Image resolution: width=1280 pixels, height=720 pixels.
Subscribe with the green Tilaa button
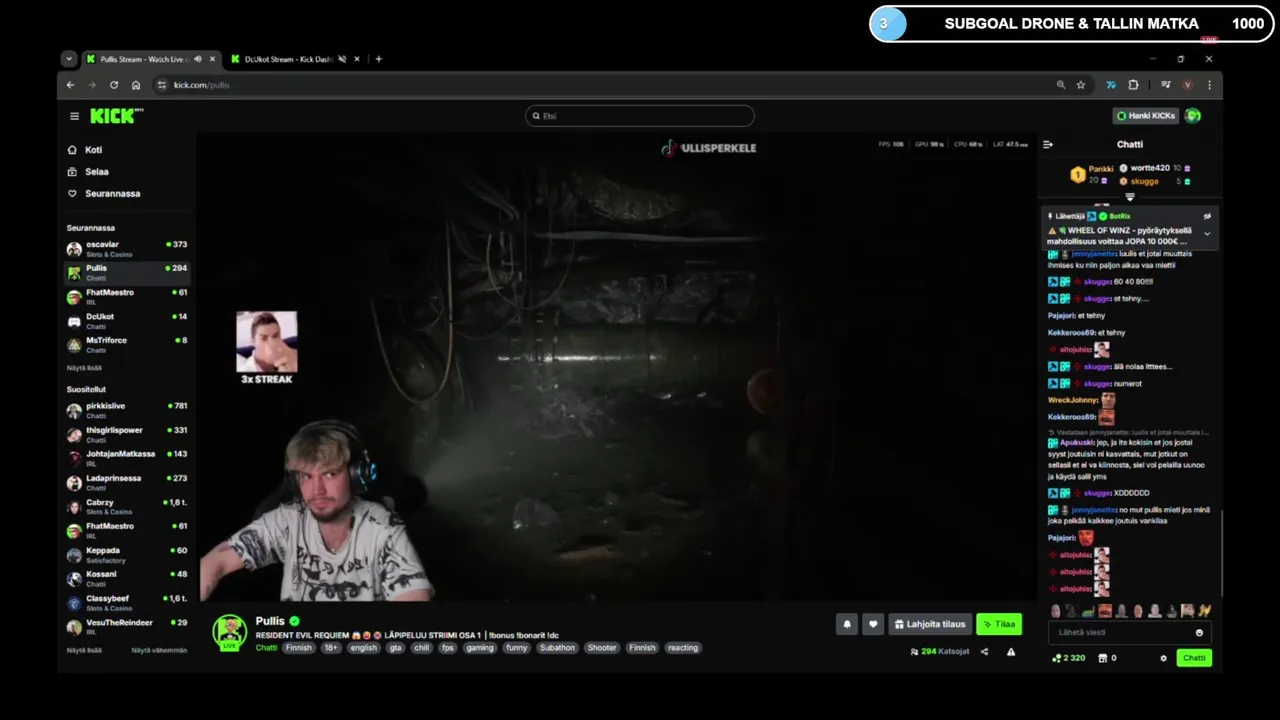point(999,624)
